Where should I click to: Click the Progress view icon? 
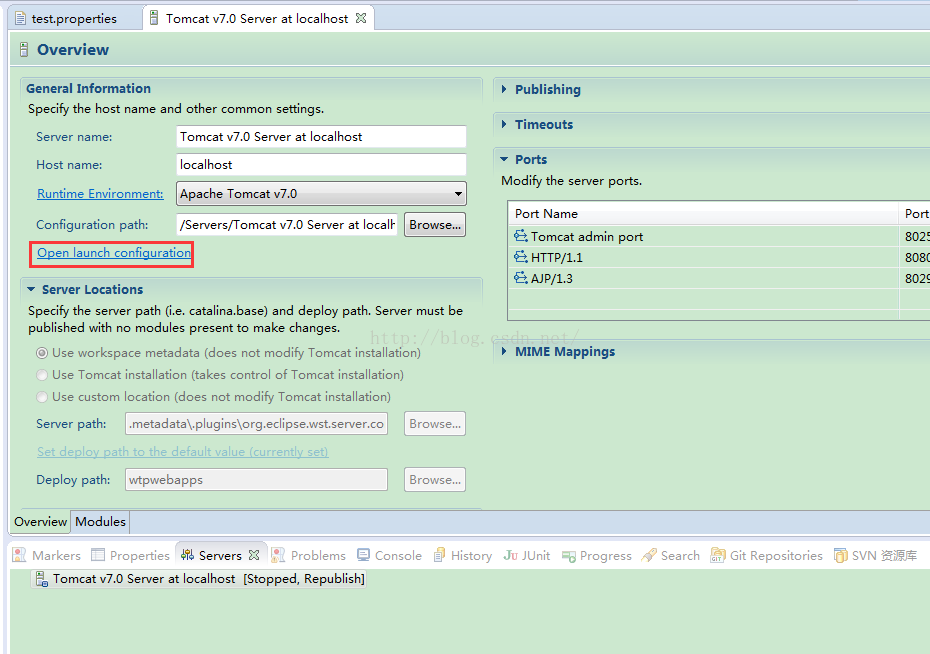[569, 556]
